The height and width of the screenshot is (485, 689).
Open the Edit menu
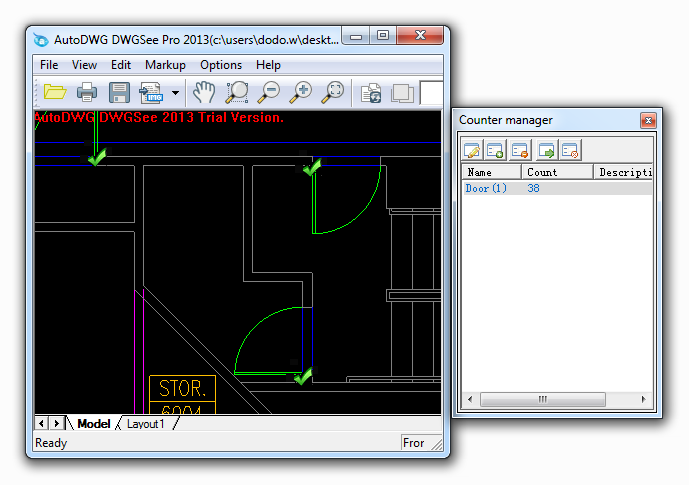coord(121,65)
